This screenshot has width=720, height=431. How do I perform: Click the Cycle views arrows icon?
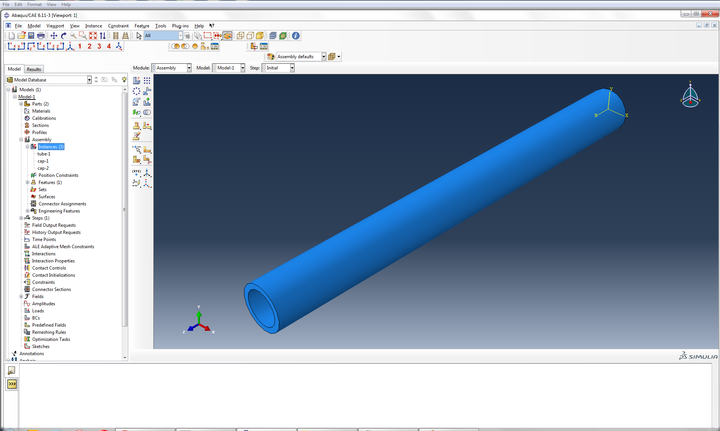102,36
